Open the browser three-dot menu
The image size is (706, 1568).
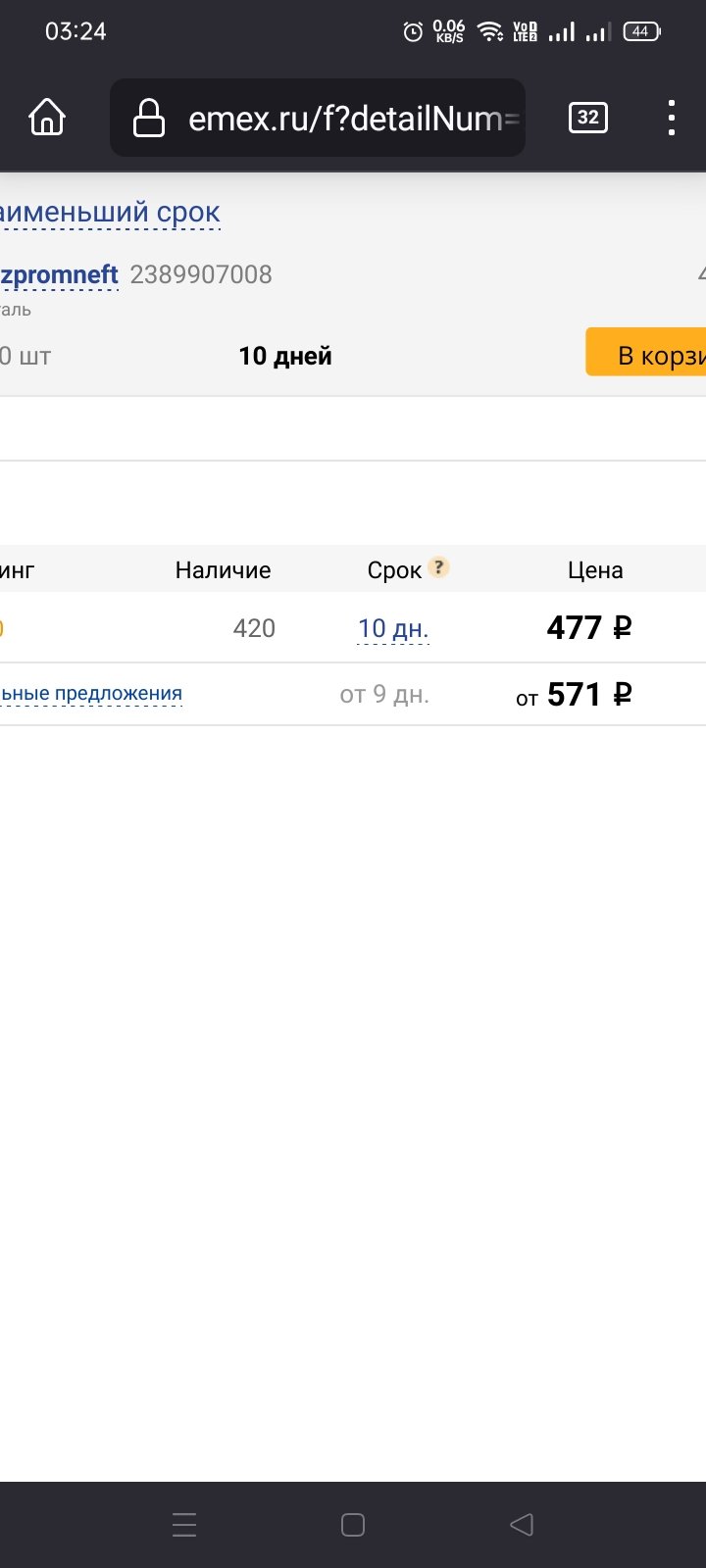point(672,118)
